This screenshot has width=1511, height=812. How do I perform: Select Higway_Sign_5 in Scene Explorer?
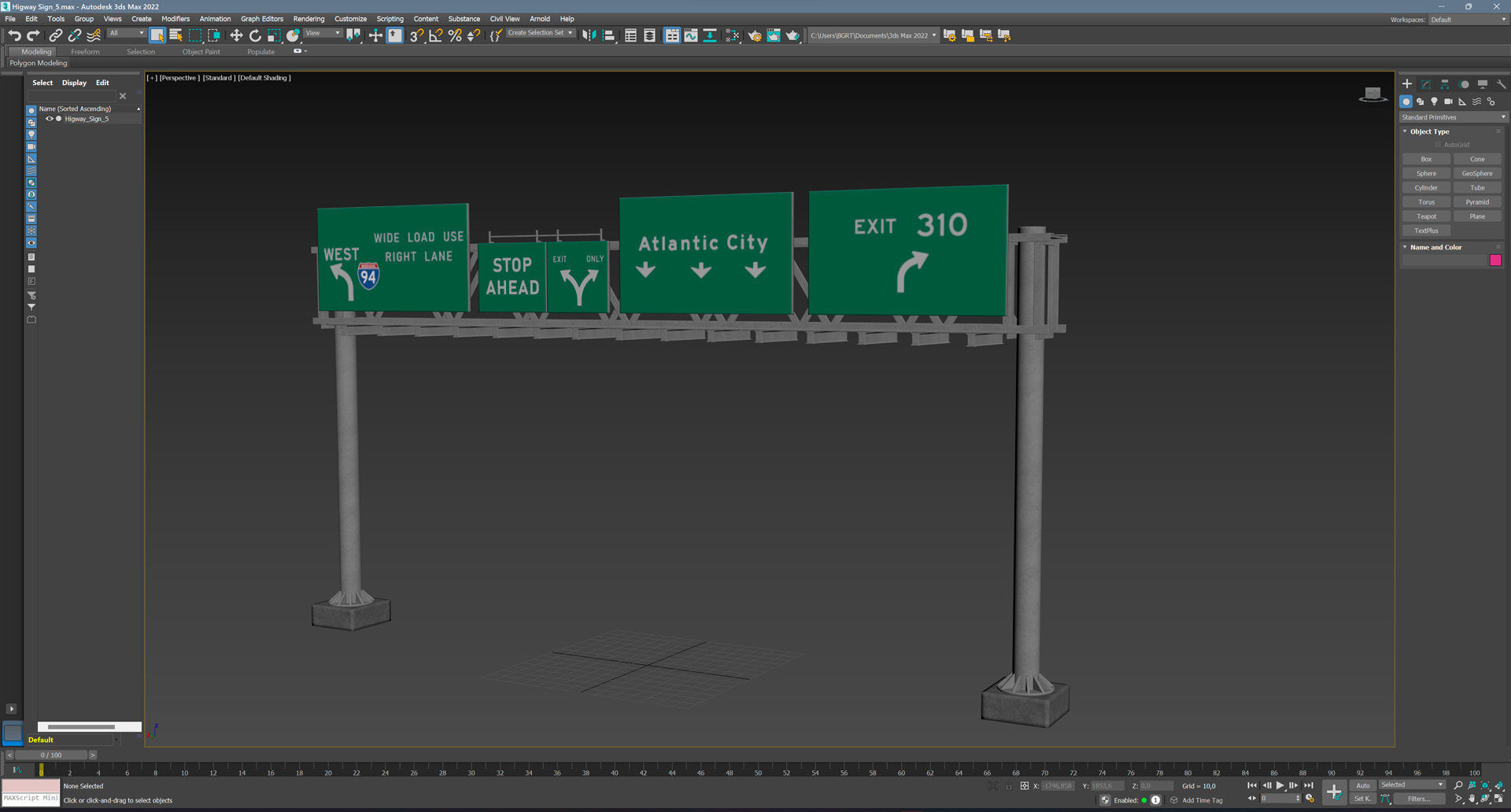(x=87, y=119)
